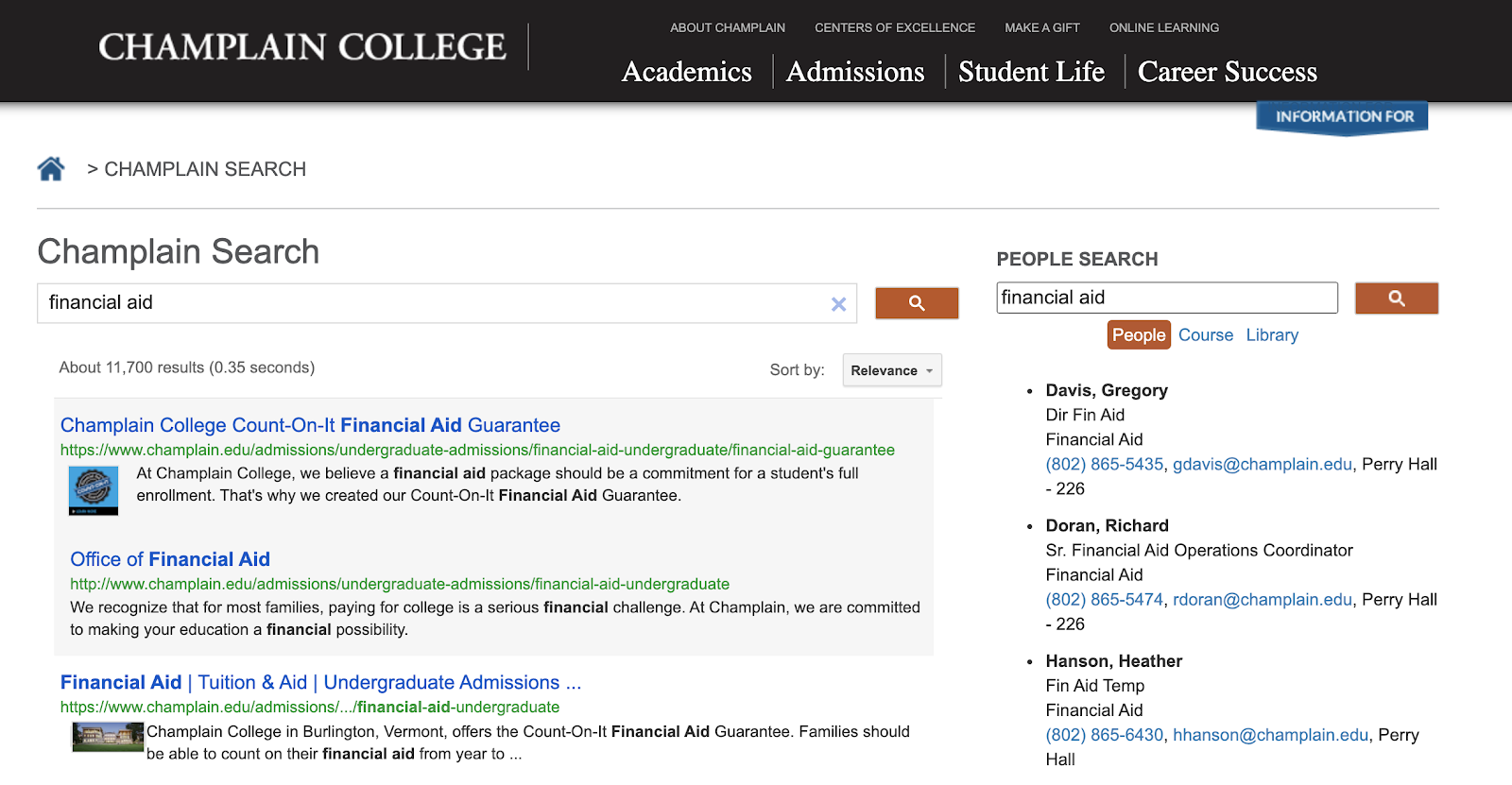Email gdavis@champlain.edu link

pyautogui.click(x=1262, y=465)
